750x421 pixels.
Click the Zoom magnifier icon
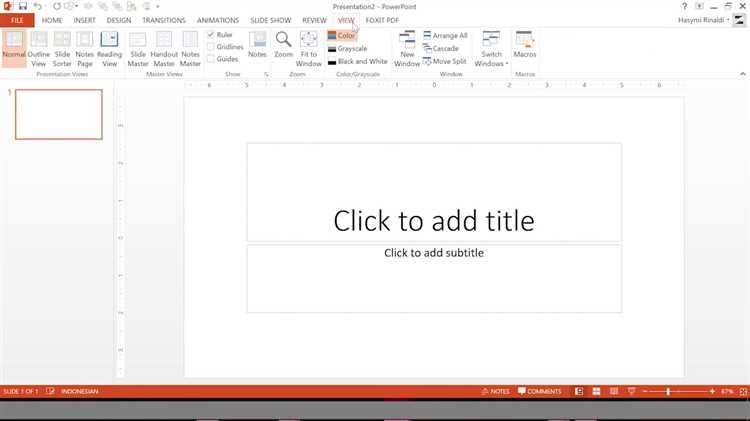(x=284, y=40)
